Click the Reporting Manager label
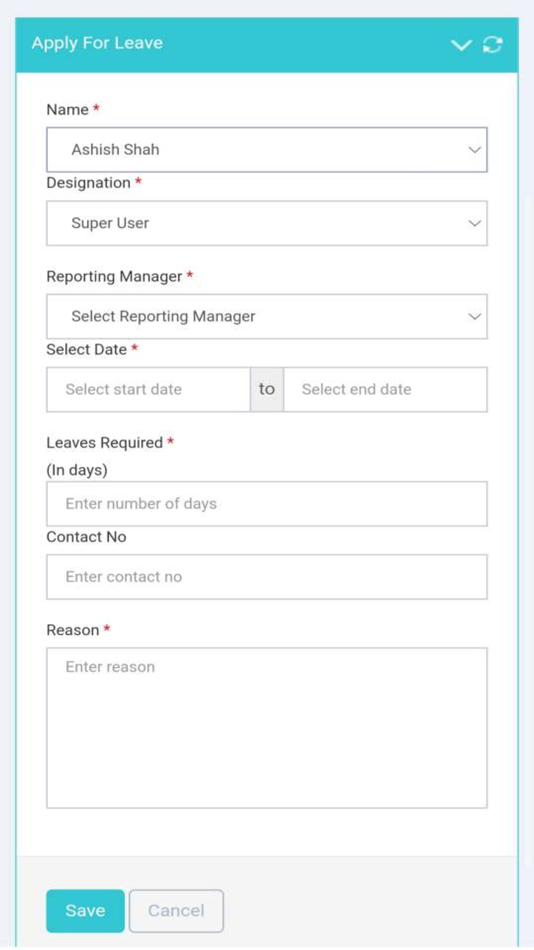Image resolution: width=534 pixels, height=950 pixels. [115, 276]
